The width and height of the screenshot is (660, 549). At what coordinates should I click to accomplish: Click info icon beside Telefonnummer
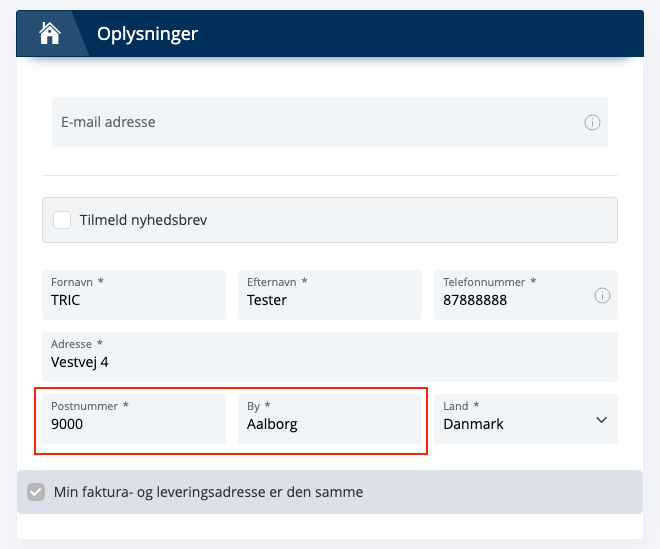pyautogui.click(x=601, y=295)
